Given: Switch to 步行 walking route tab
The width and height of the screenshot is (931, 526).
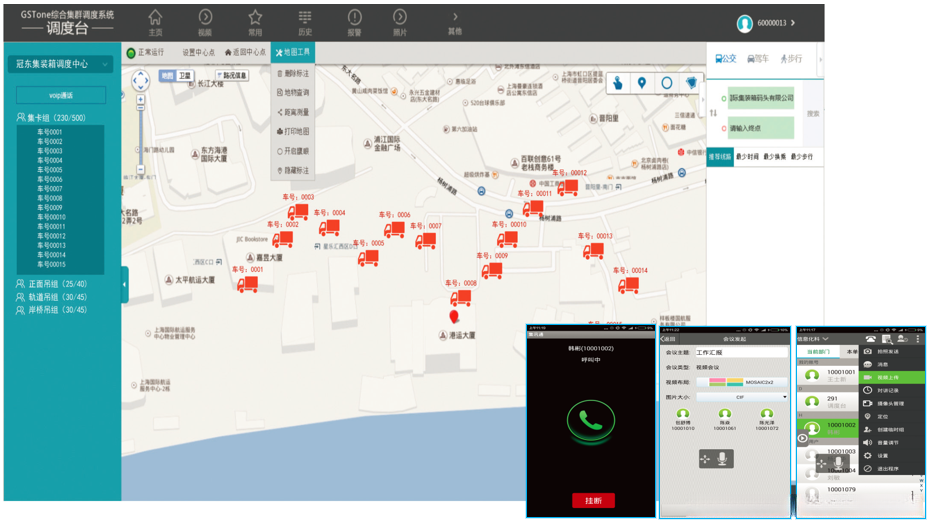Looking at the screenshot, I should (791, 59).
